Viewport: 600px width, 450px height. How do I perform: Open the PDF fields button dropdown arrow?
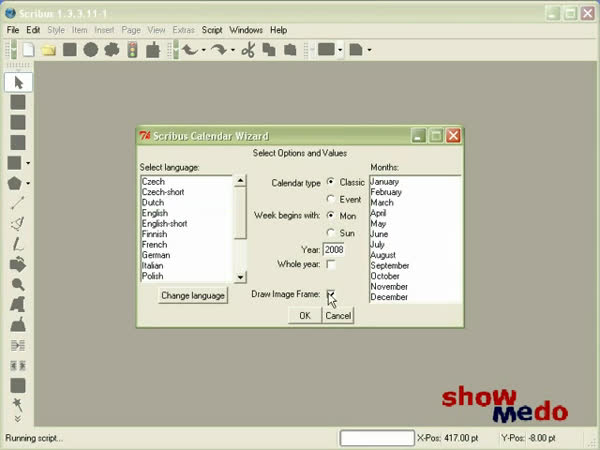340,50
